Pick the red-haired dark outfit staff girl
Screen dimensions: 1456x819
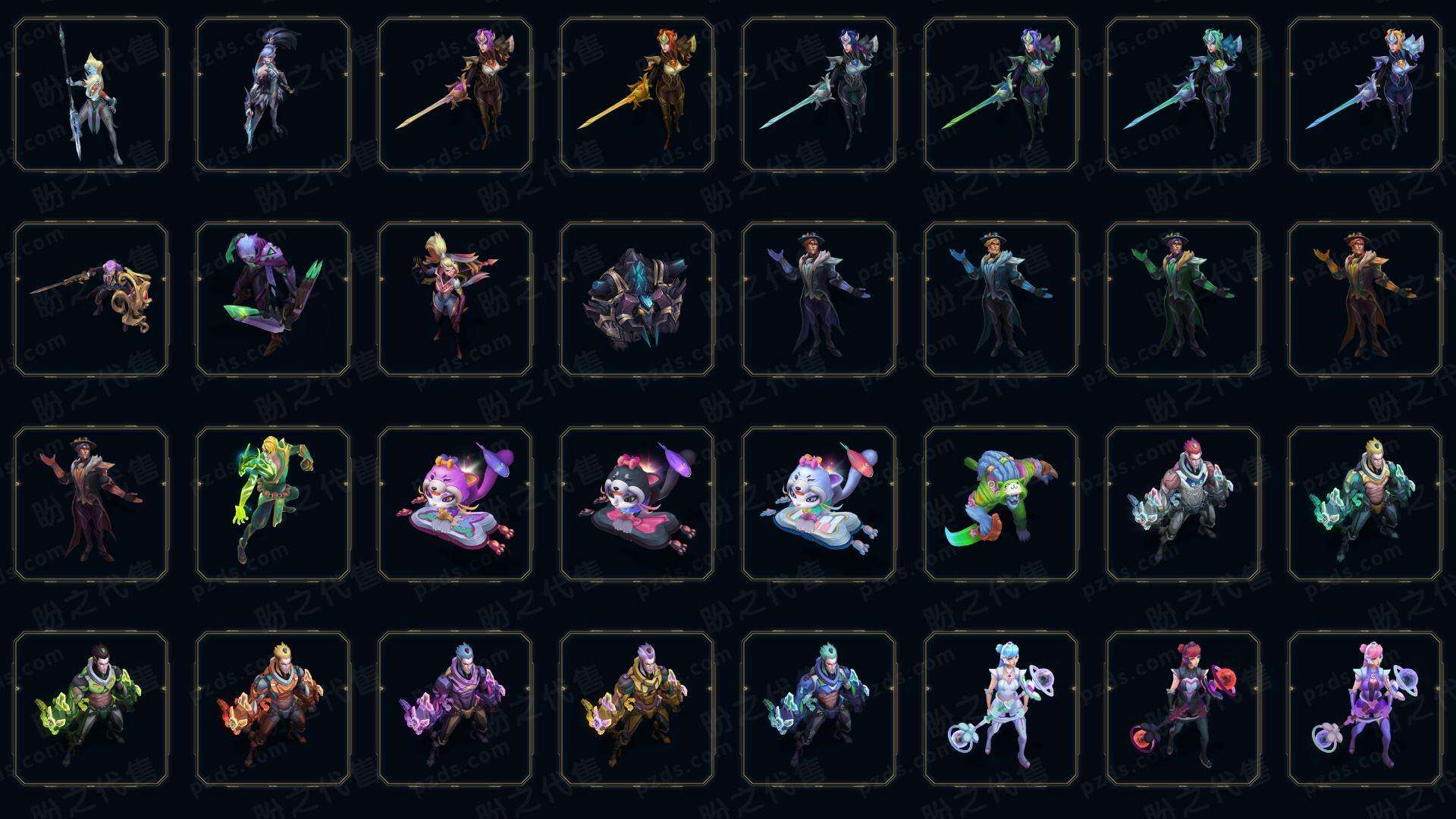point(1183,708)
